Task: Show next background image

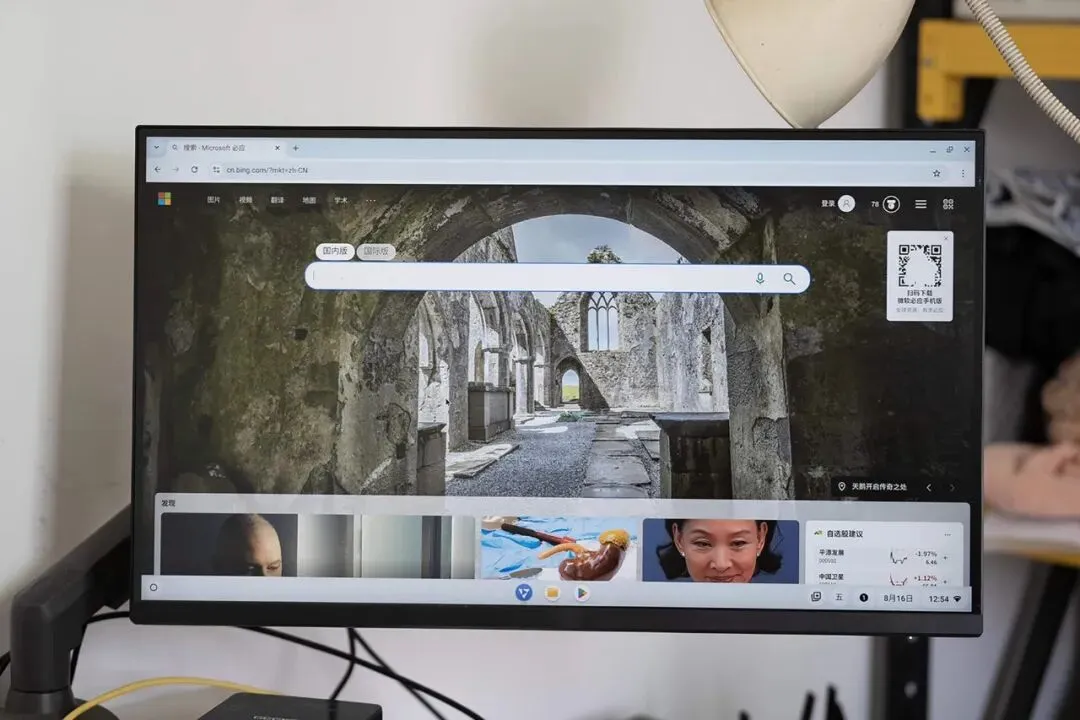Action: tap(953, 487)
